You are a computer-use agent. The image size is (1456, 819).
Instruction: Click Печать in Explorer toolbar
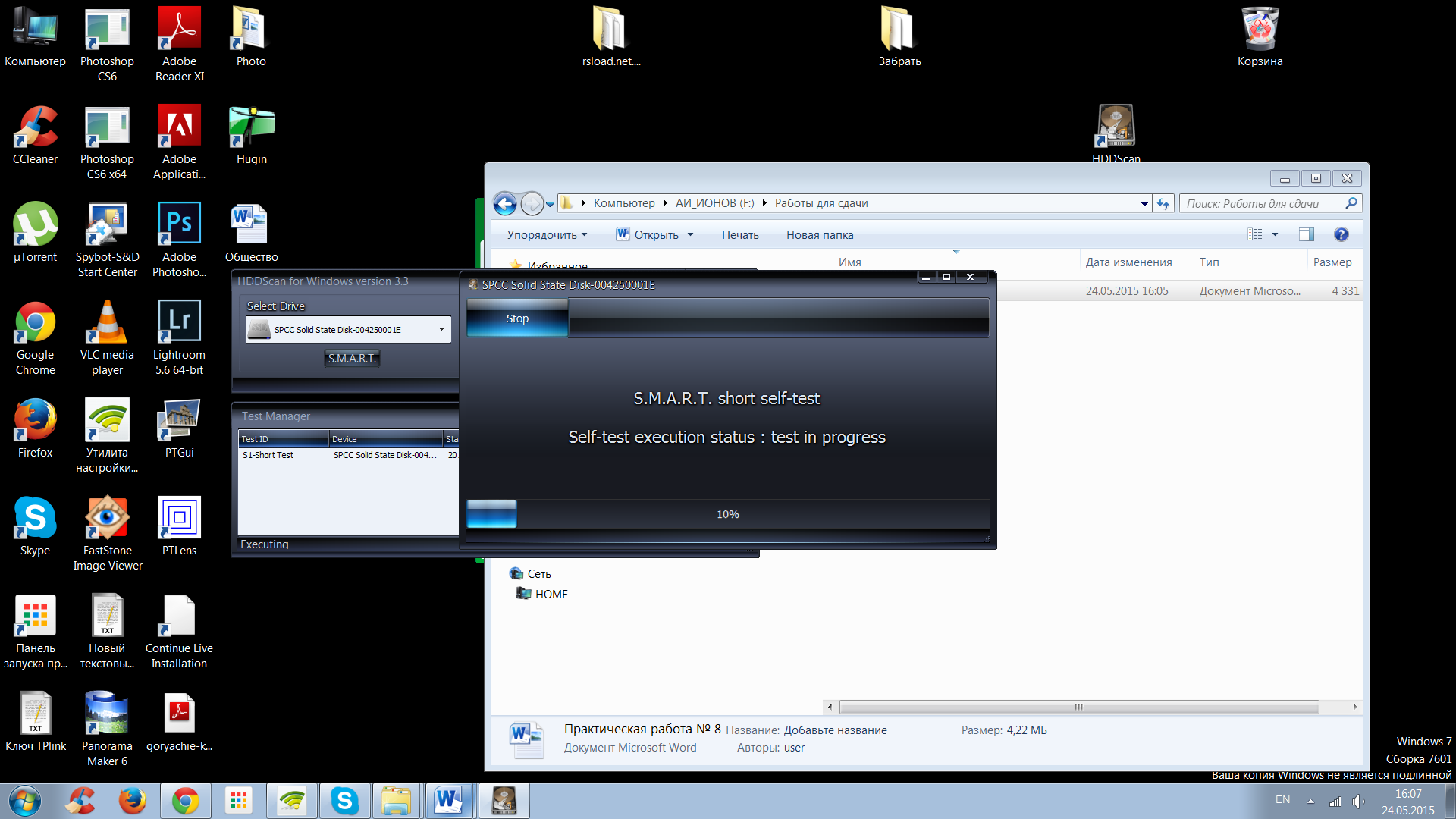[x=740, y=235]
